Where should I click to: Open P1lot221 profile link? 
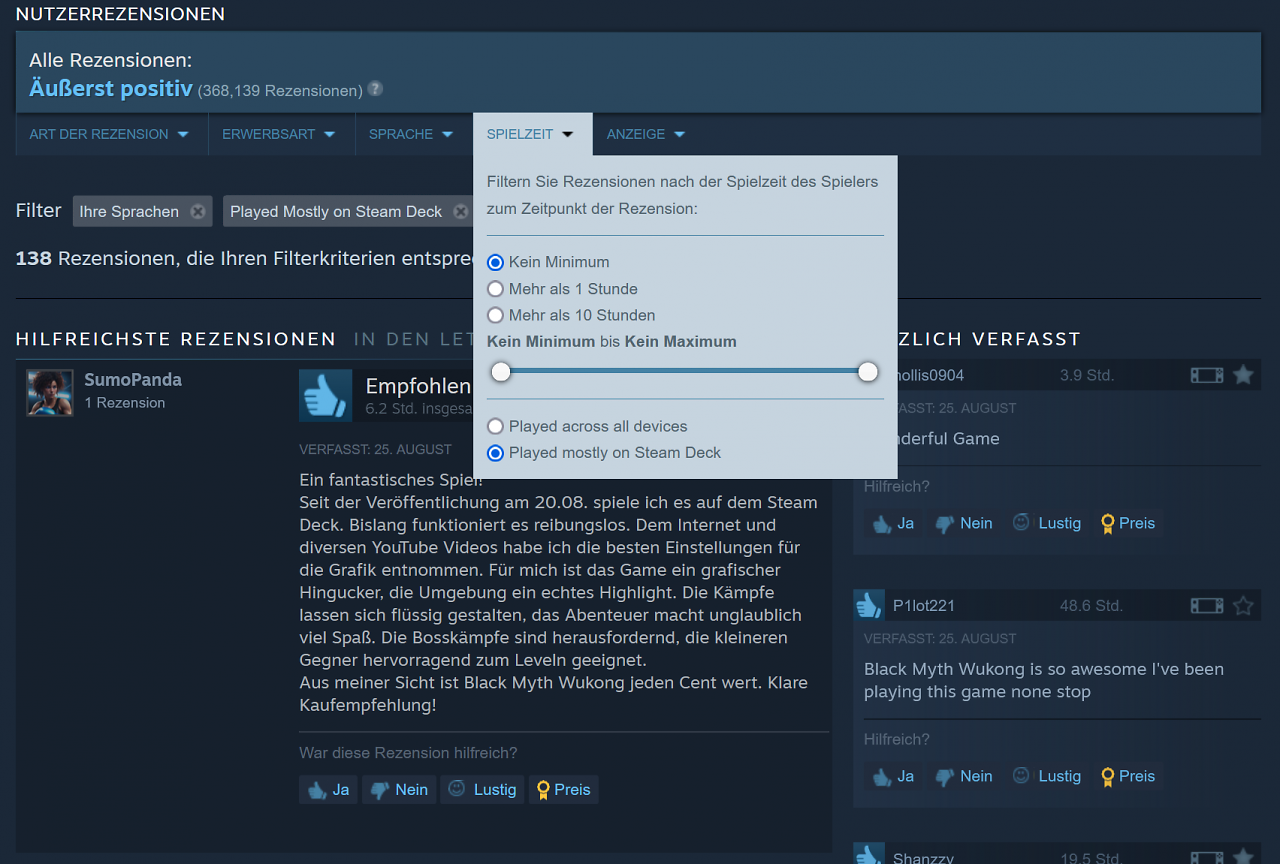coord(924,606)
